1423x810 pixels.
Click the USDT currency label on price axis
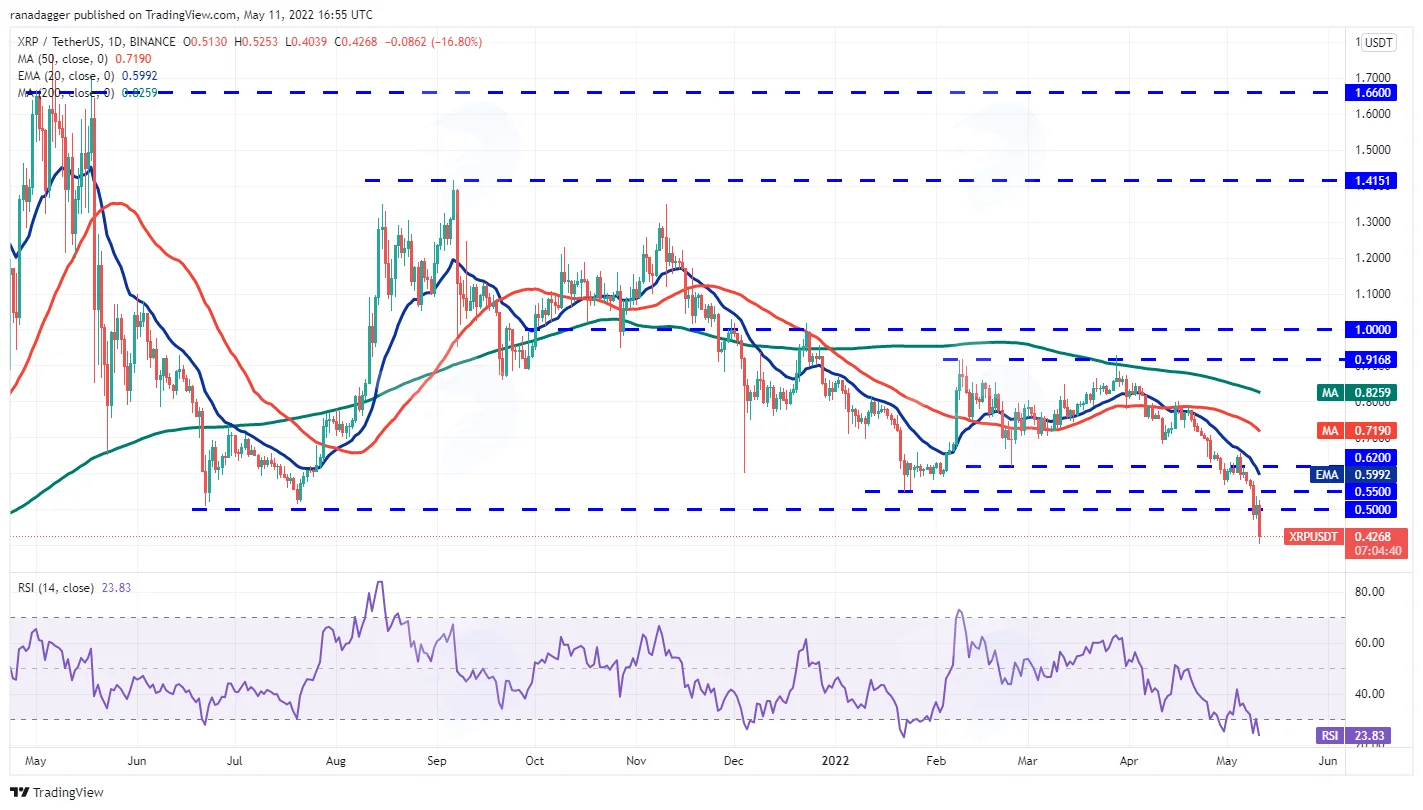point(1379,43)
